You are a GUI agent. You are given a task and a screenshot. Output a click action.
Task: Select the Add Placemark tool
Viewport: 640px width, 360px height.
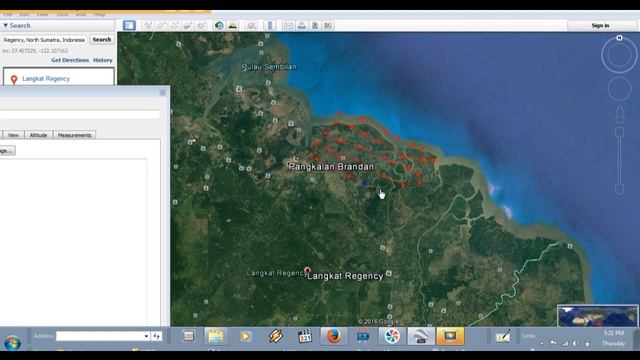click(x=148, y=25)
